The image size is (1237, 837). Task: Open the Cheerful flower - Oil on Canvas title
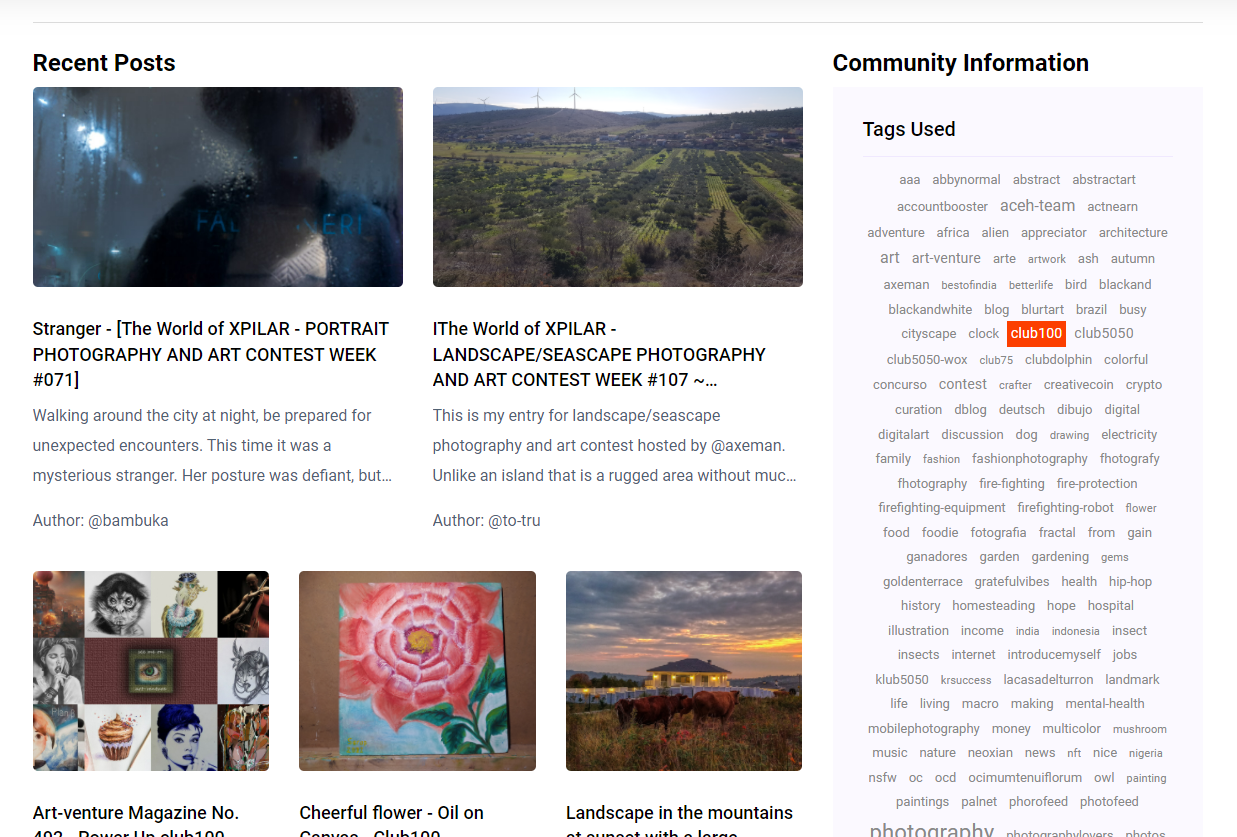coord(392,824)
